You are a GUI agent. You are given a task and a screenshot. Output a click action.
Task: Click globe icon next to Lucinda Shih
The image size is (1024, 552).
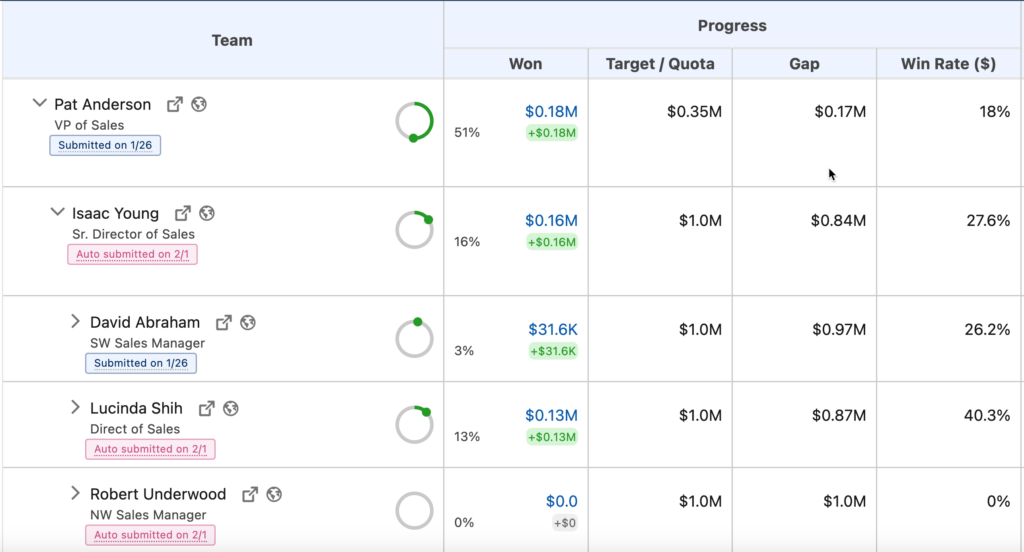[230, 408]
